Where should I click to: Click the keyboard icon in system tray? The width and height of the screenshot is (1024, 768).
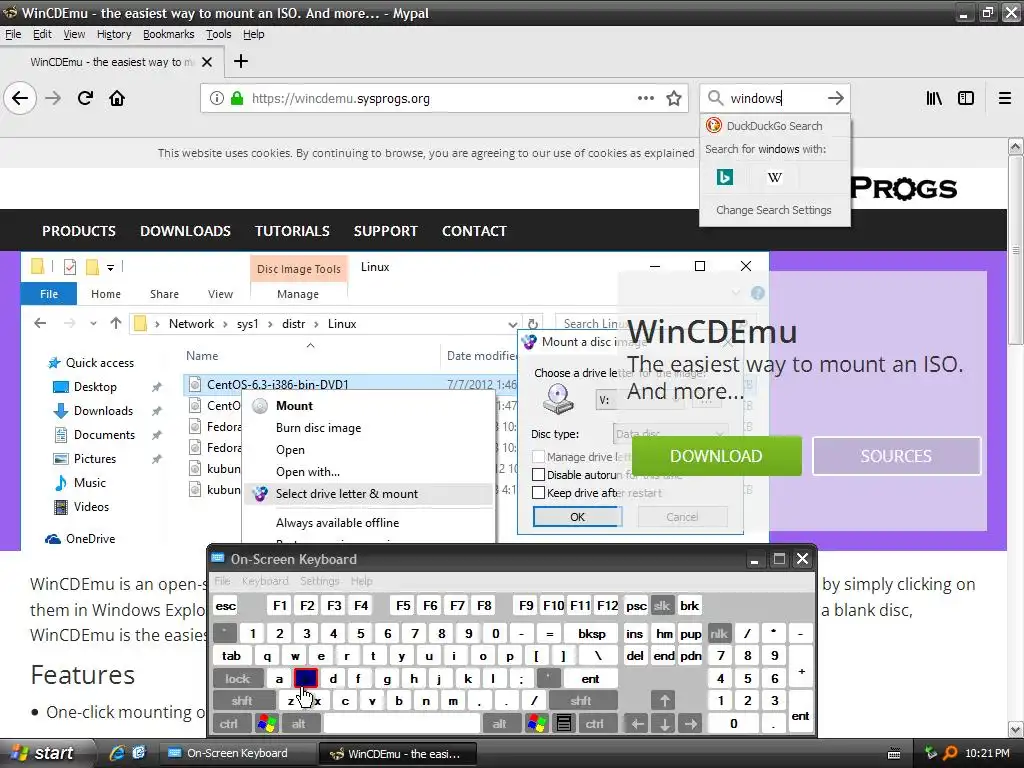tap(894, 754)
